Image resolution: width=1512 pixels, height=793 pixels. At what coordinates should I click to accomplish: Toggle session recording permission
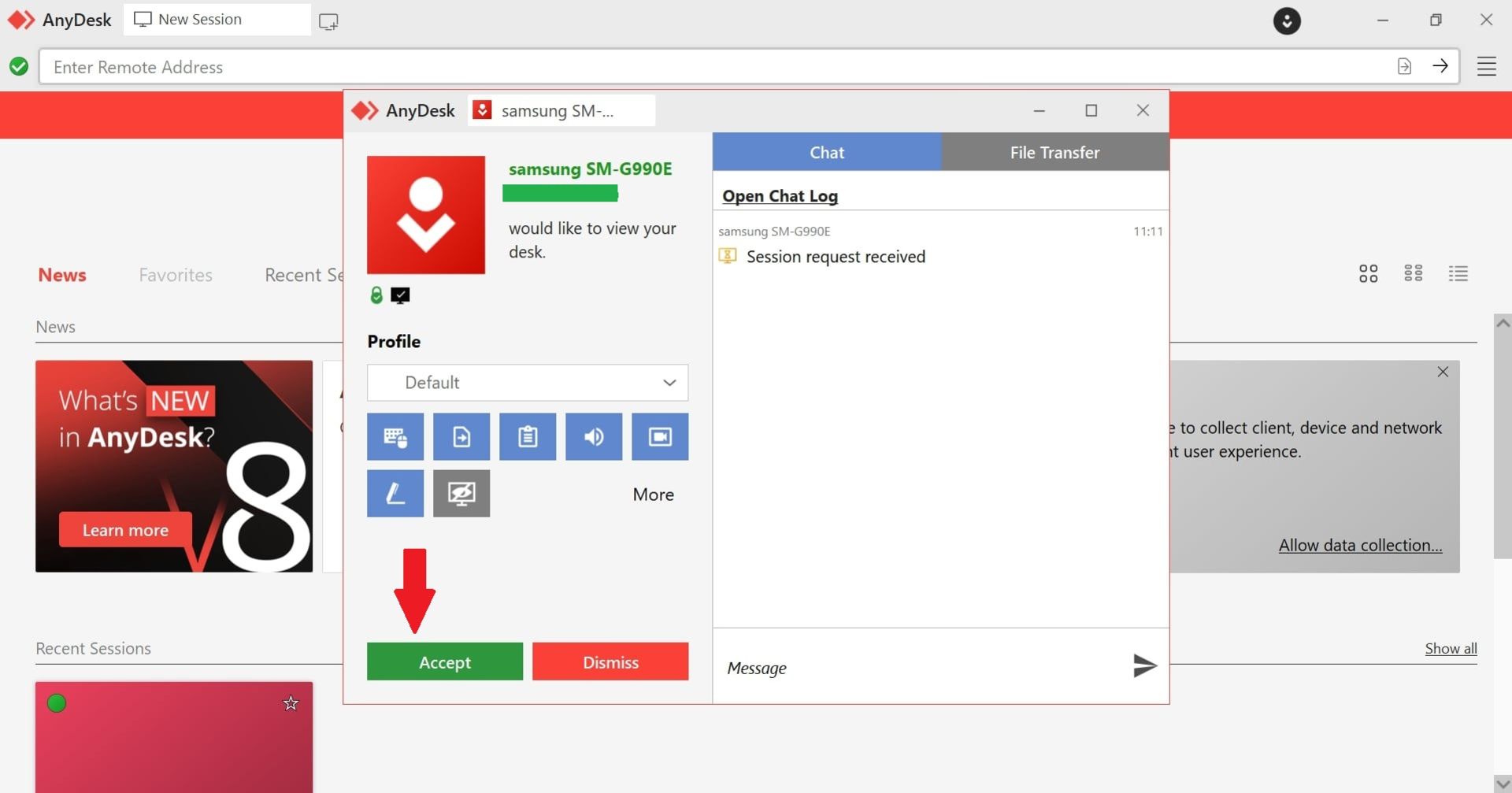[660, 436]
